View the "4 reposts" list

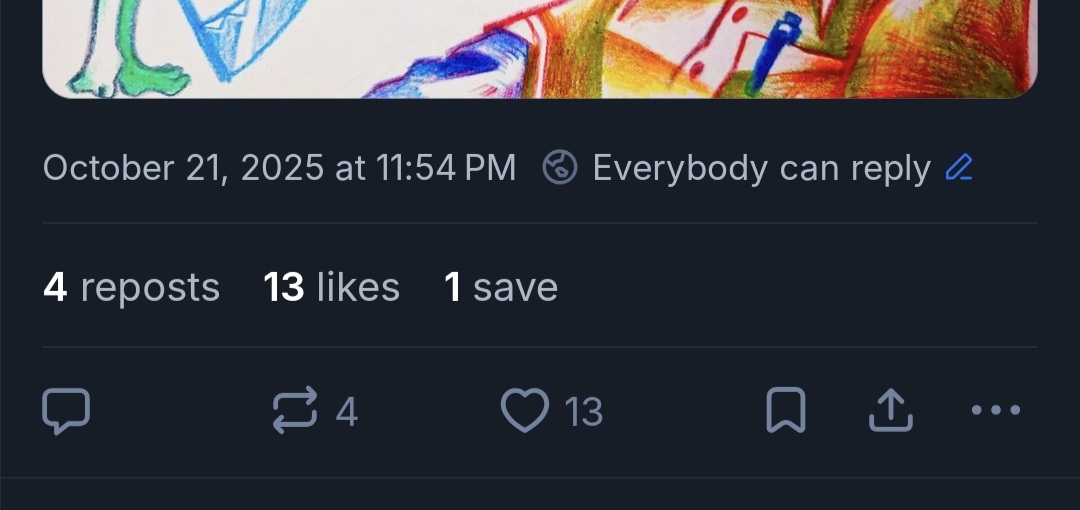click(131, 288)
